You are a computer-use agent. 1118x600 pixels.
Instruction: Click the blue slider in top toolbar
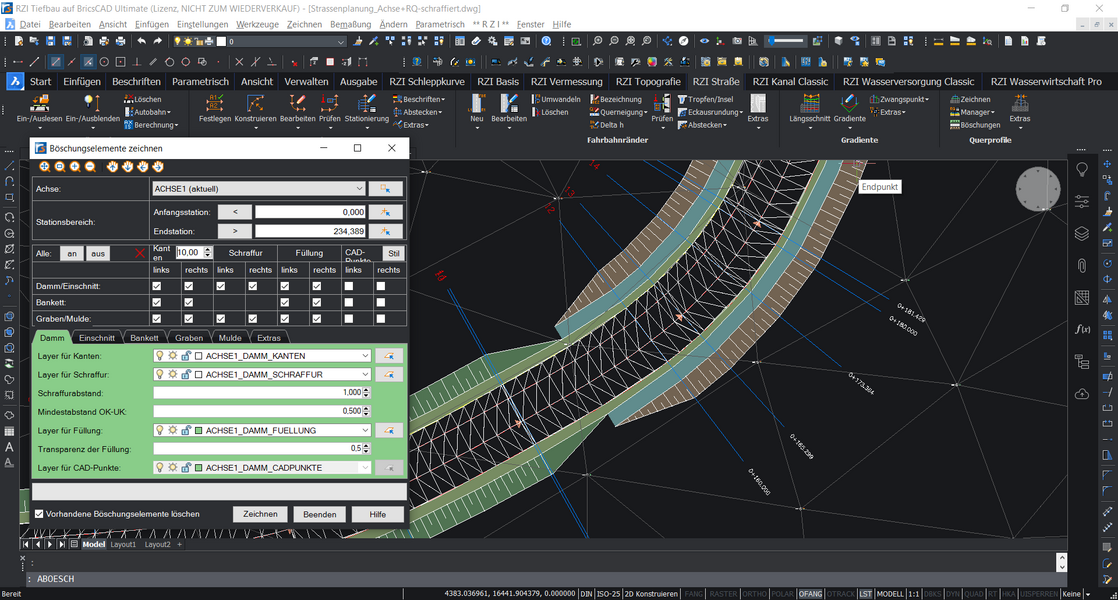click(x=786, y=41)
